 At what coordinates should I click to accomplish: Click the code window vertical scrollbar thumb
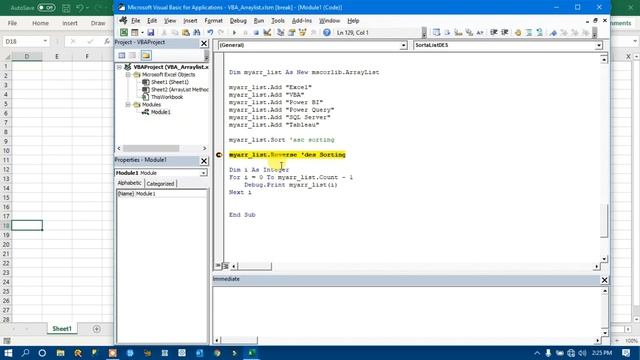click(604, 220)
